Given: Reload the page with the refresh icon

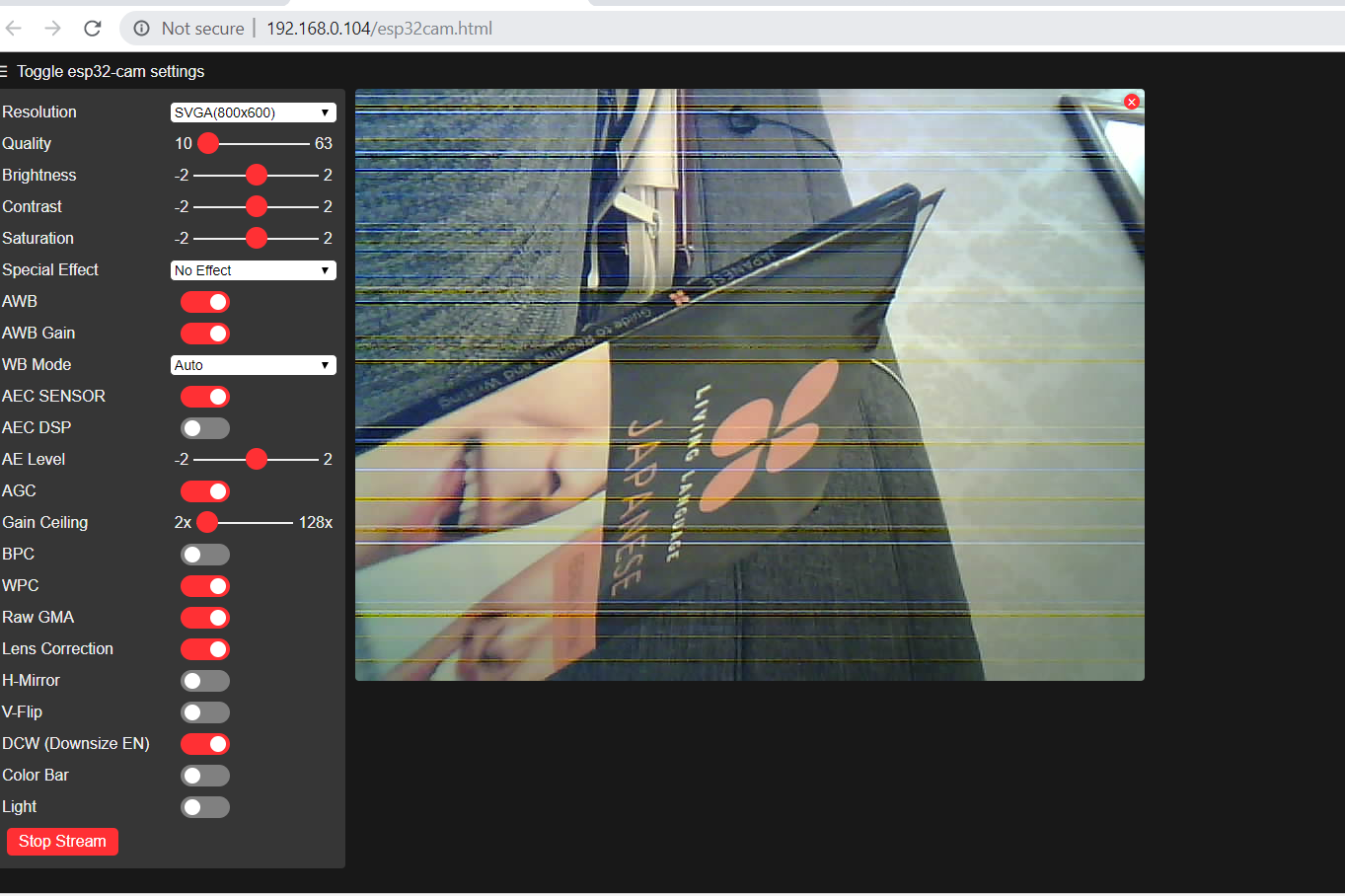Looking at the screenshot, I should (x=92, y=29).
